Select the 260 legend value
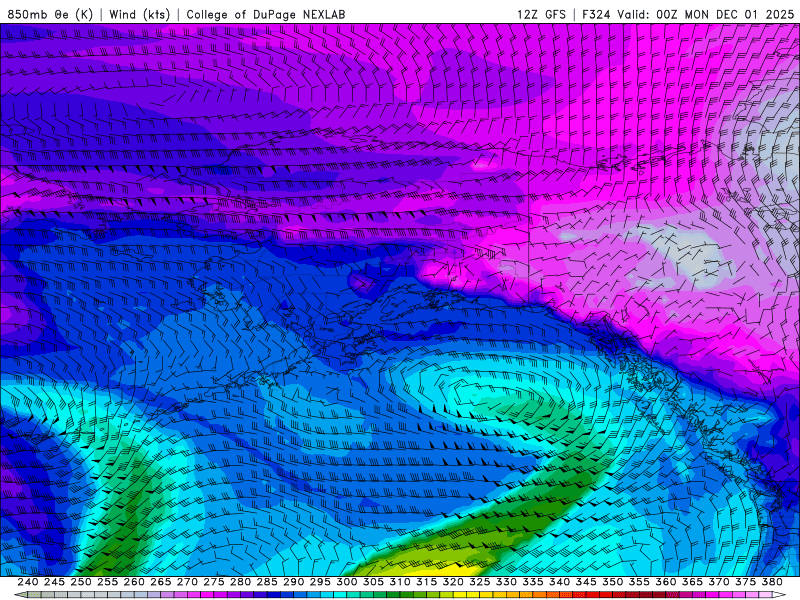Screen dimensions: 800x600 (134, 582)
